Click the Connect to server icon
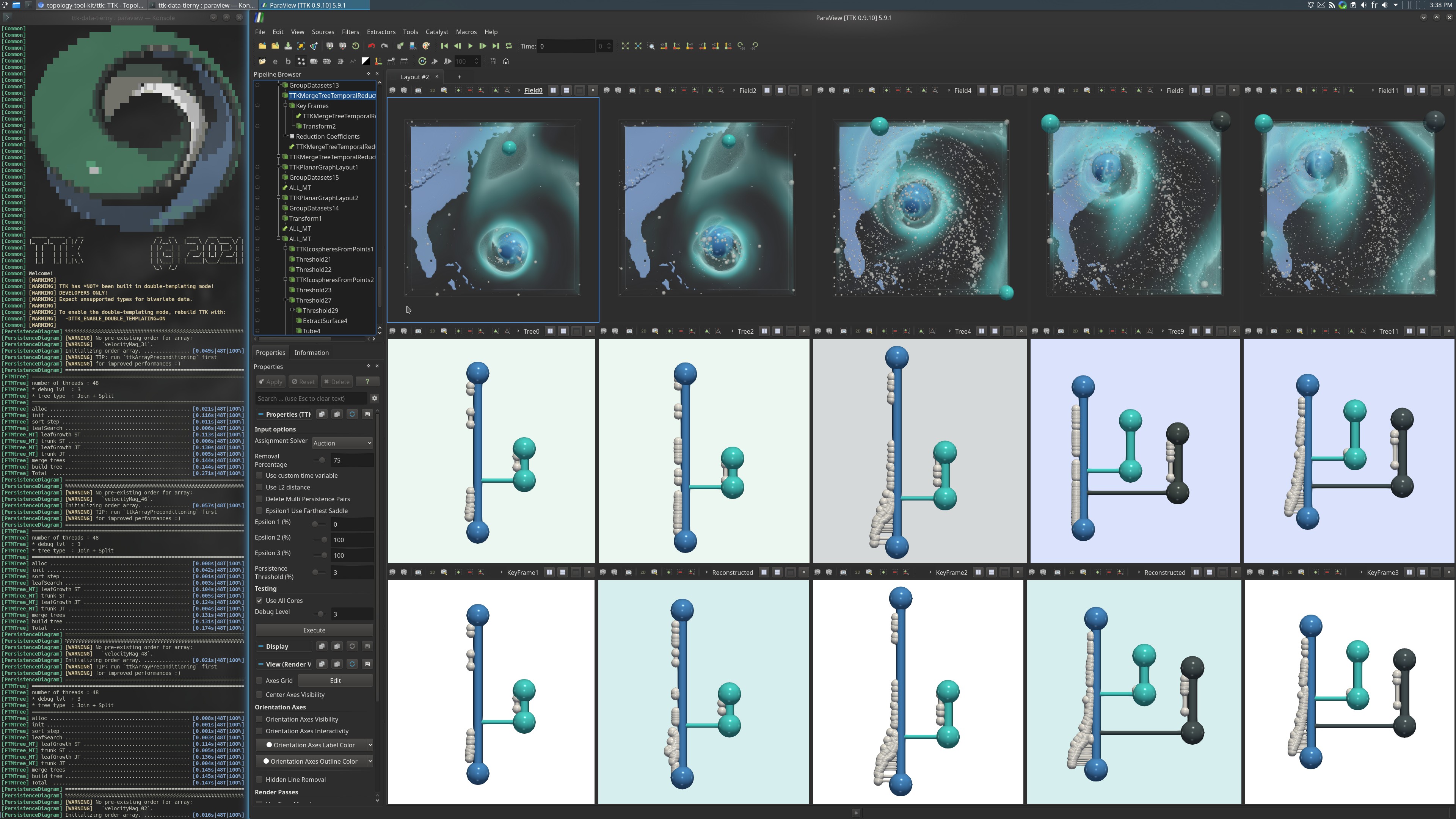This screenshot has height=819, width=1456. tap(329, 46)
